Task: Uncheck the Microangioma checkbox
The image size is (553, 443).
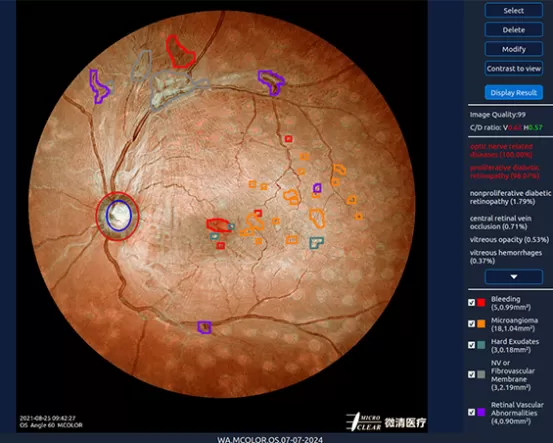Action: pyautogui.click(x=472, y=324)
